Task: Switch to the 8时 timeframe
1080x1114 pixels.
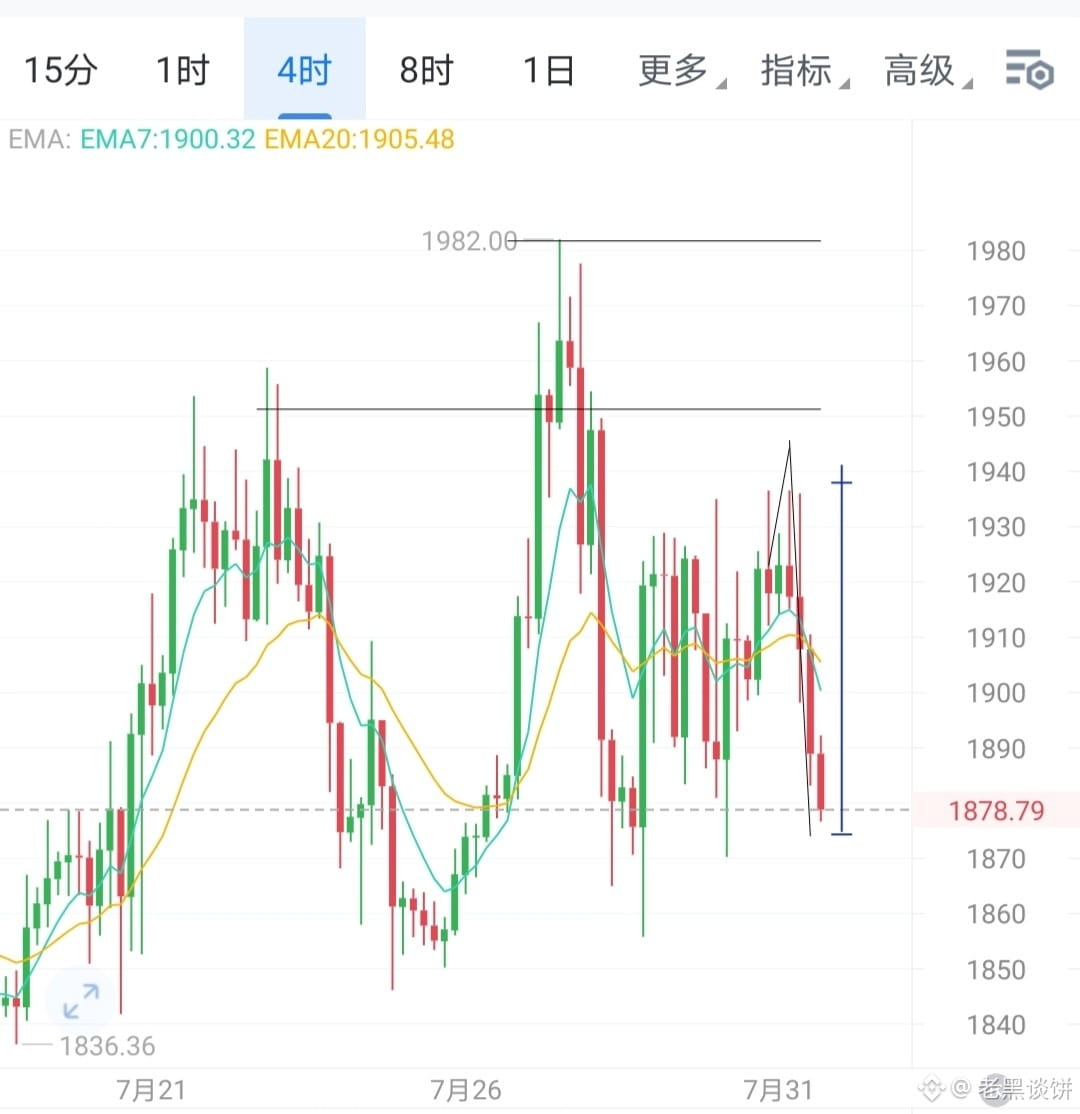Action: click(426, 70)
